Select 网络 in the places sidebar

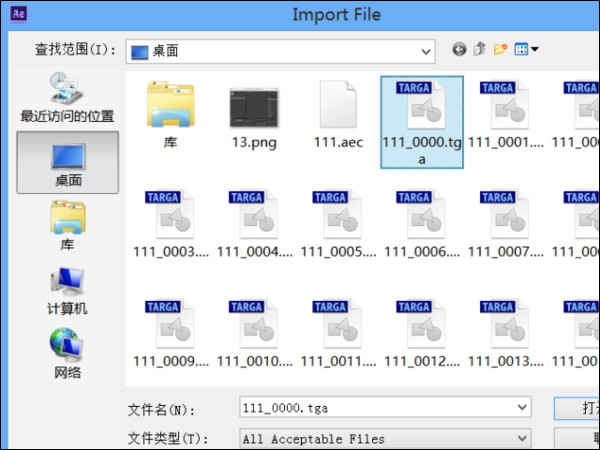tap(67, 354)
